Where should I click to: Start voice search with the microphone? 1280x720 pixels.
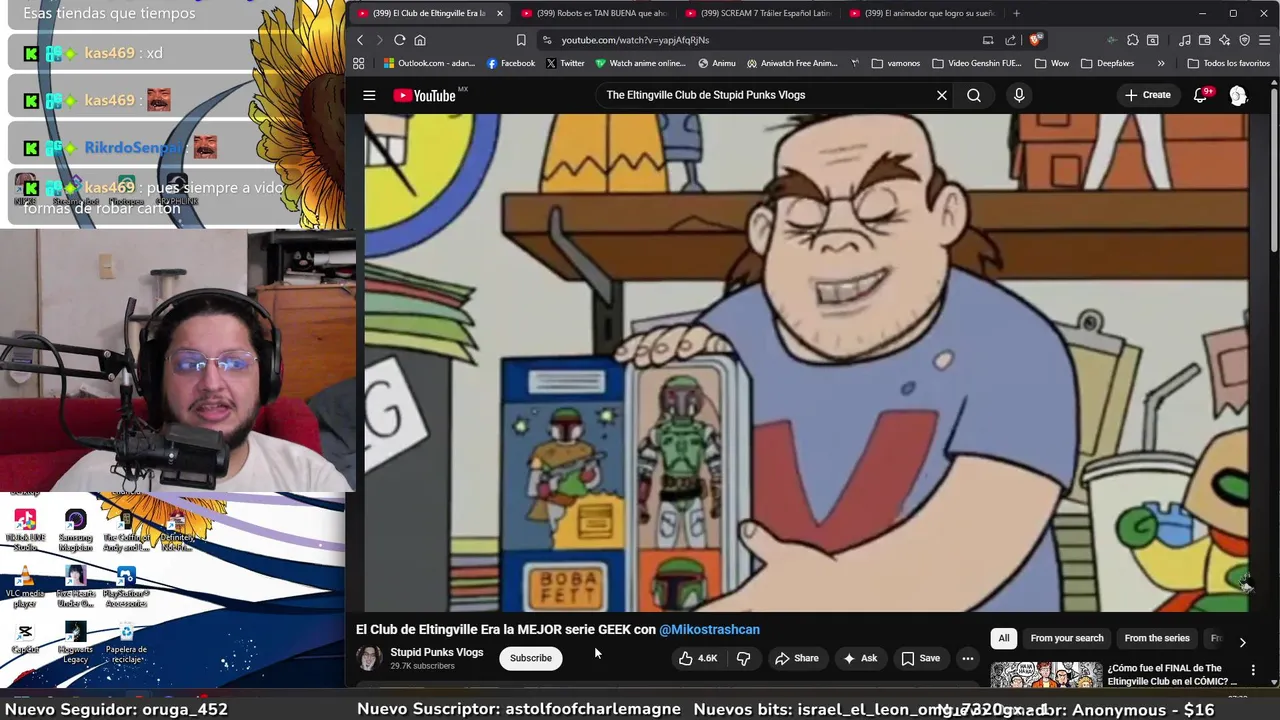tap(1019, 95)
